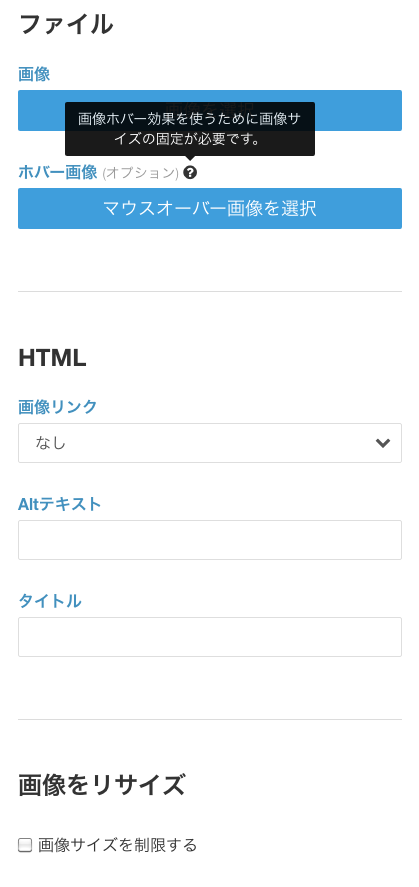
Task: Click the ファイル section heading
Action: pos(66,25)
